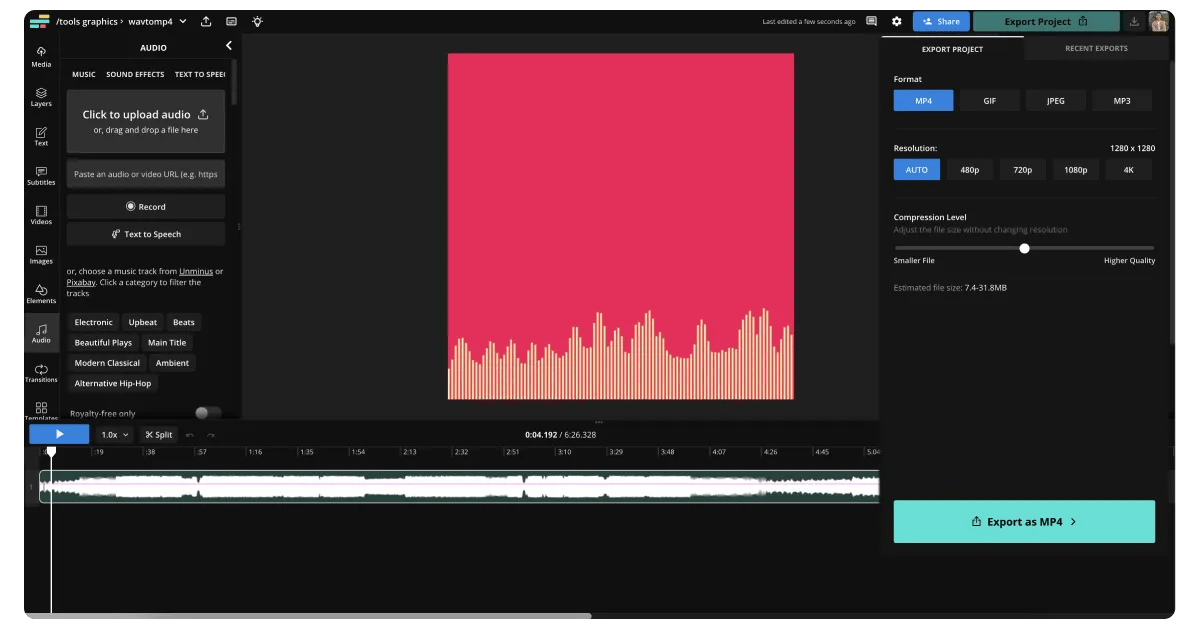This screenshot has width=1200, height=630.
Task: Open the playback speed dropdown
Action: [x=114, y=434]
